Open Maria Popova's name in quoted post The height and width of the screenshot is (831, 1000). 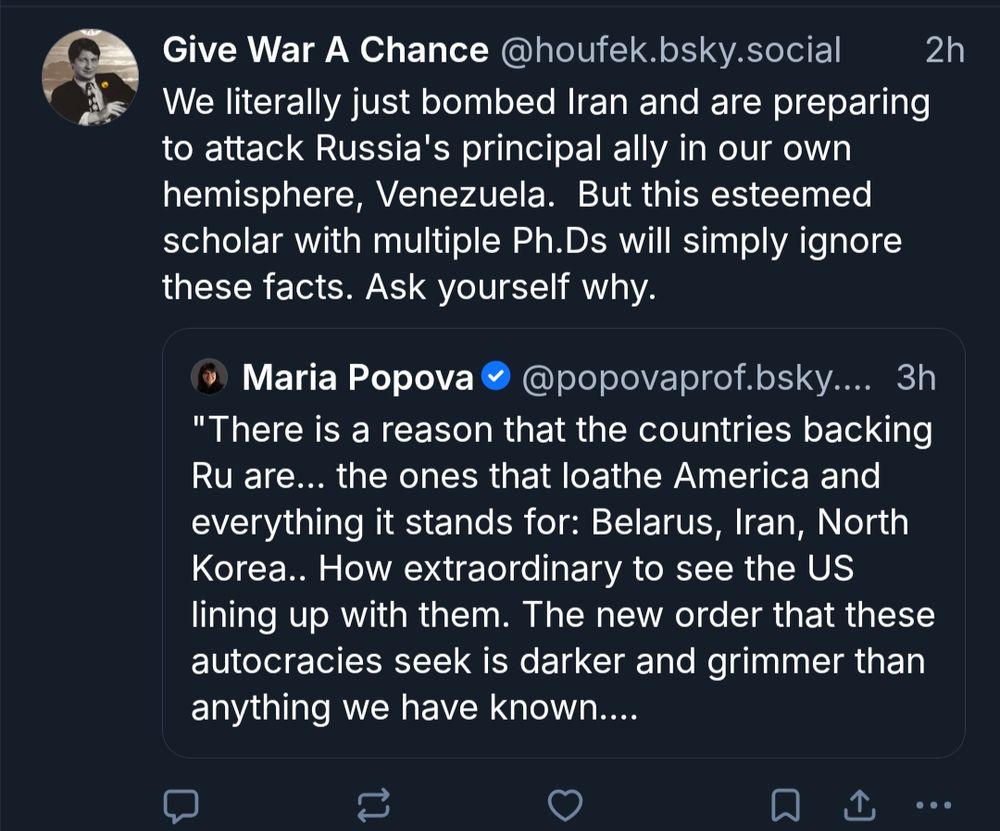(x=357, y=377)
